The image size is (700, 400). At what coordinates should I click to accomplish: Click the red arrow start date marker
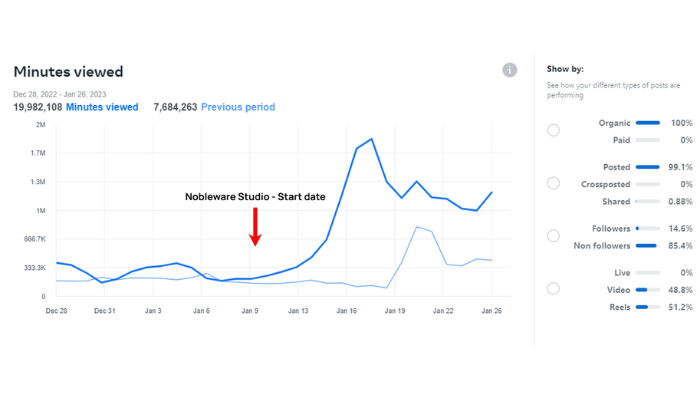[x=255, y=227]
